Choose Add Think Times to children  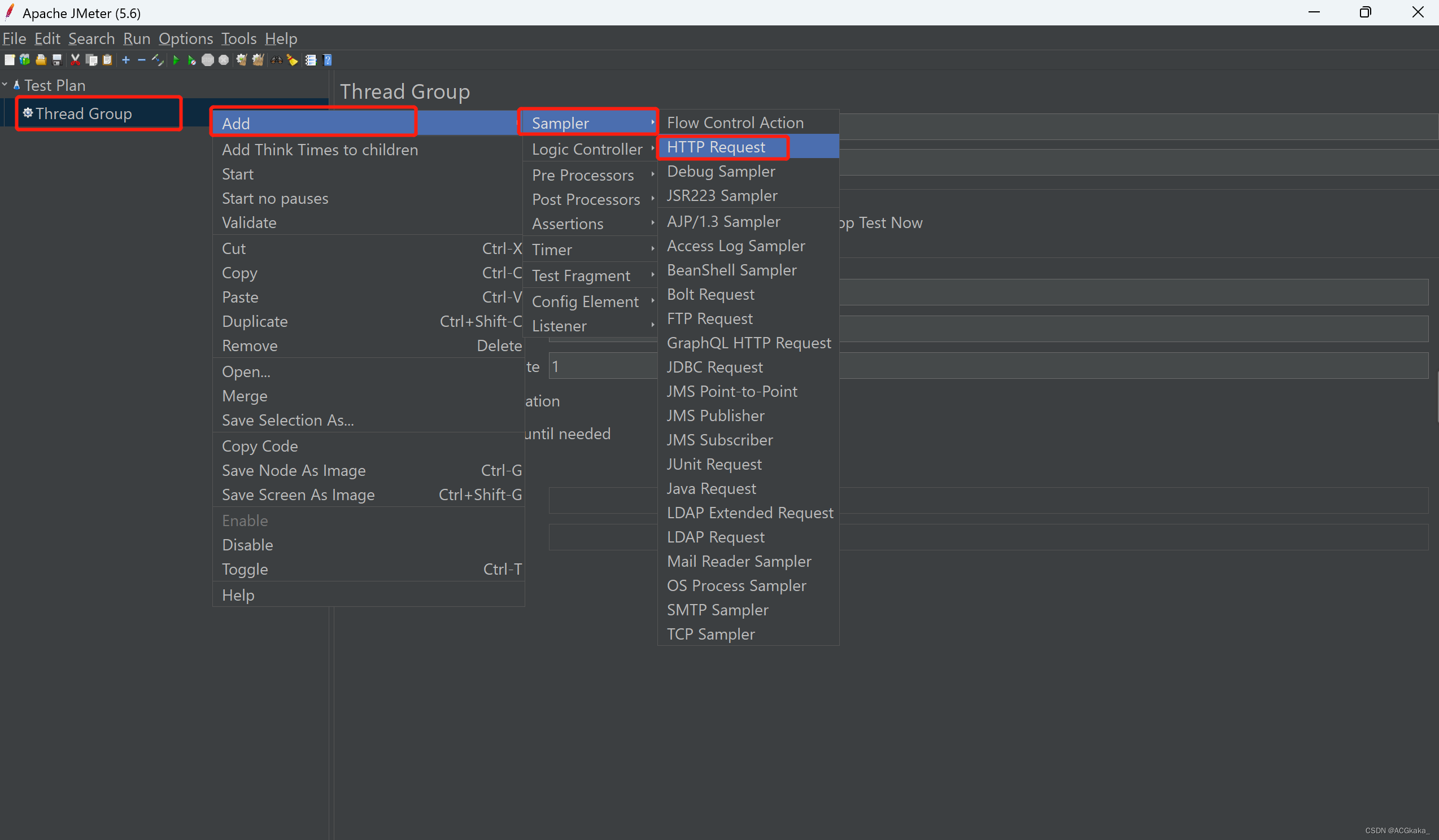[x=368, y=150]
